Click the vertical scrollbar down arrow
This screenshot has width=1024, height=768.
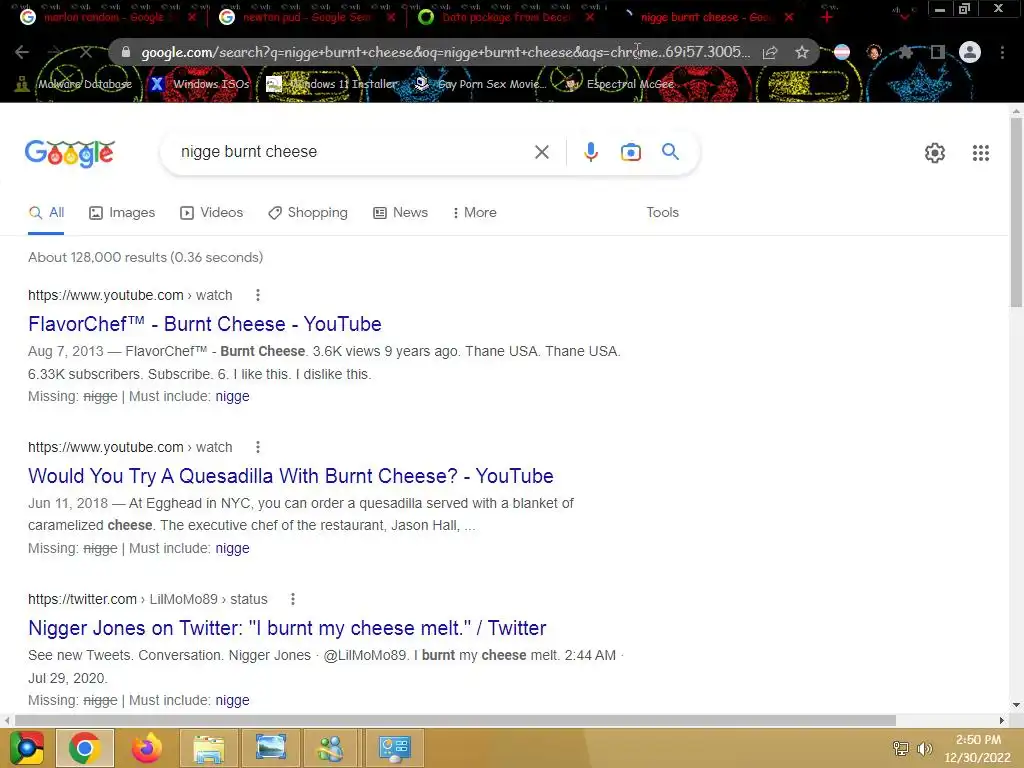coord(1016,705)
